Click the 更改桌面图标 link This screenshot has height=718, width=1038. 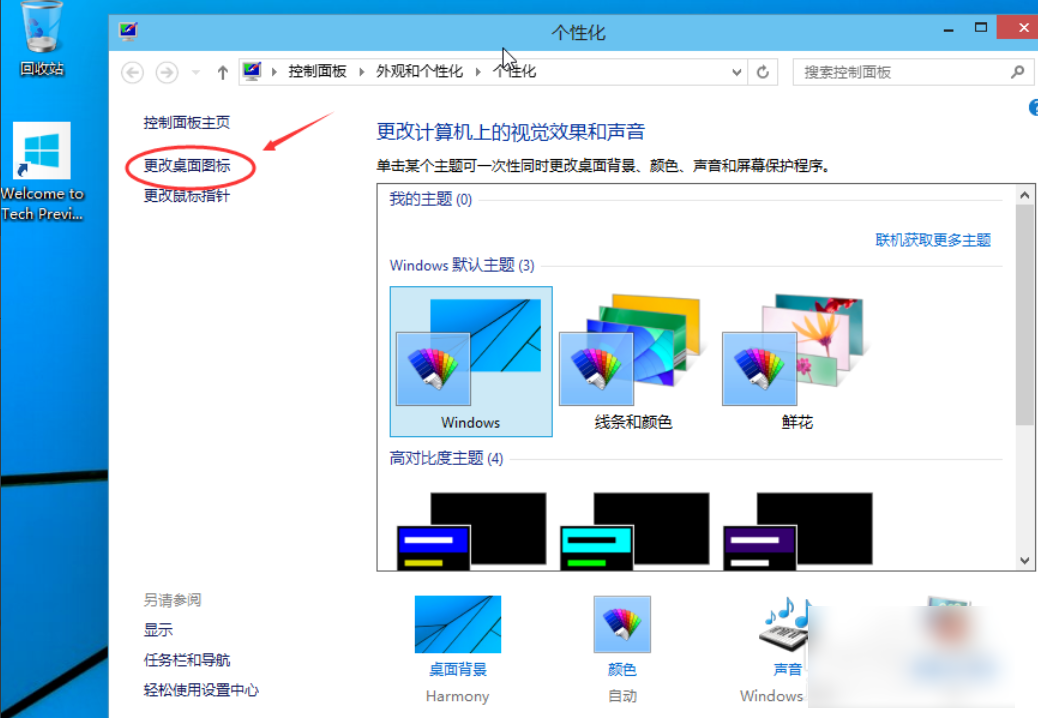tap(187, 166)
